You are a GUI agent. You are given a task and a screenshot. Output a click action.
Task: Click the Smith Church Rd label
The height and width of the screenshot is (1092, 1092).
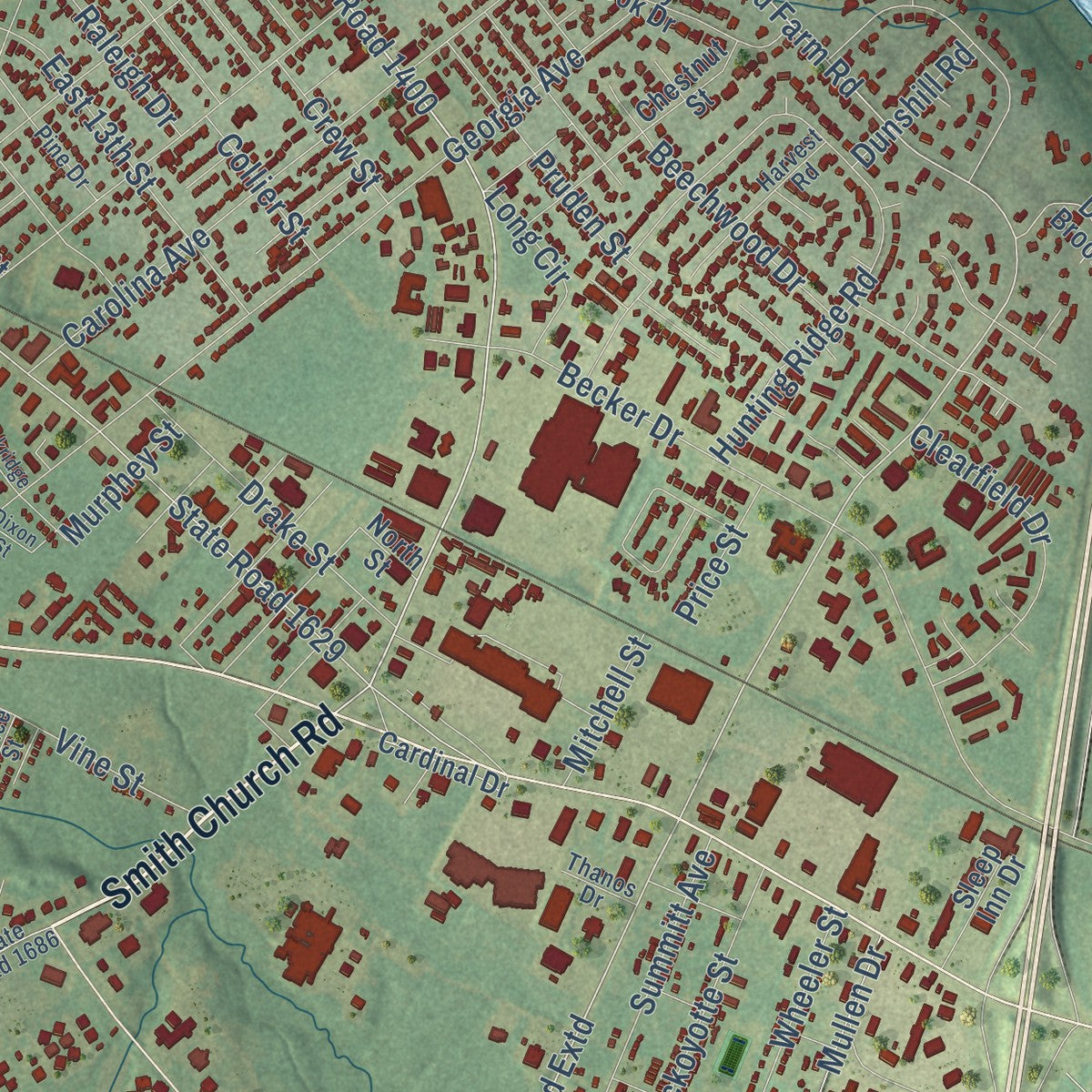pos(221,808)
